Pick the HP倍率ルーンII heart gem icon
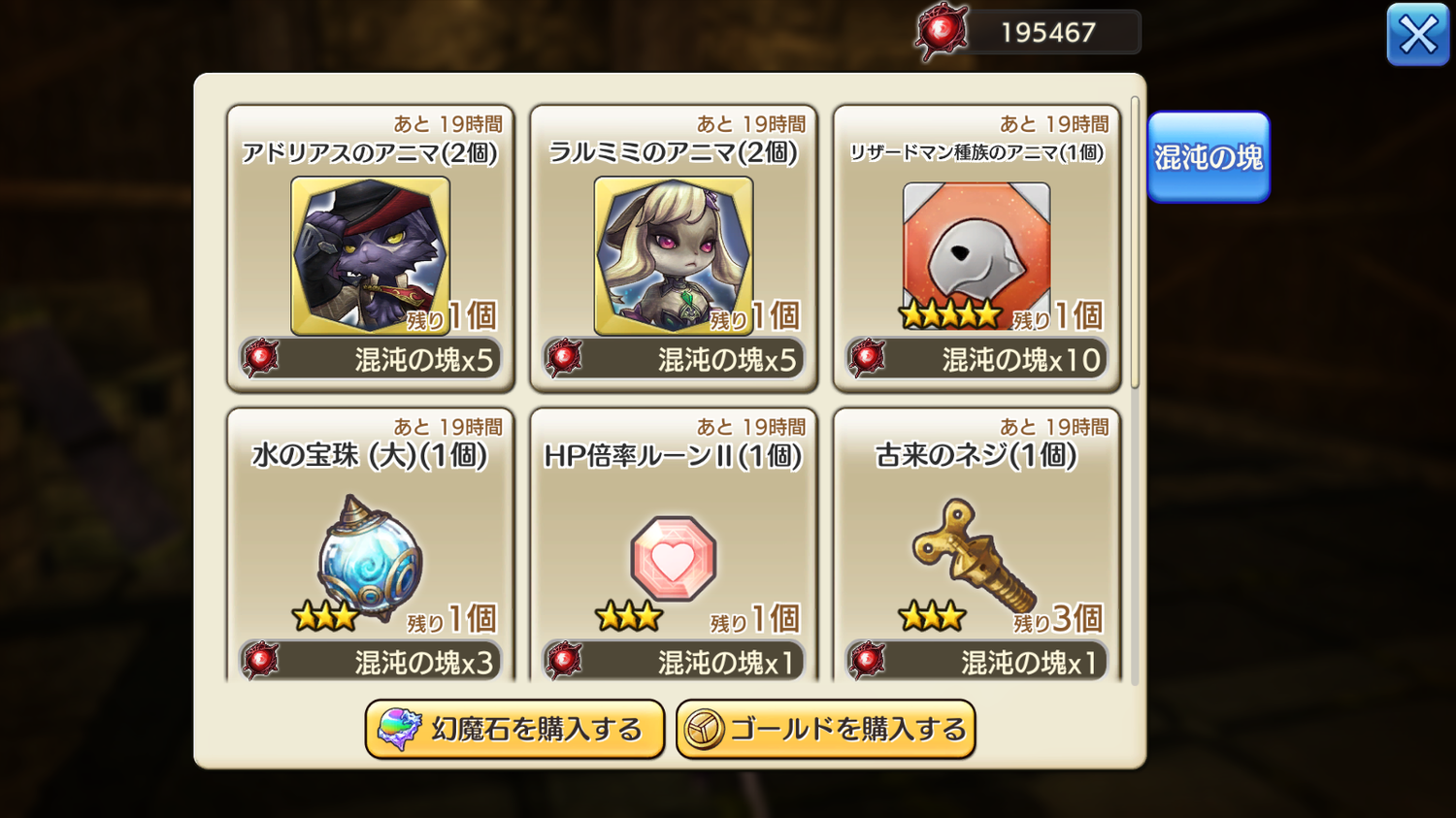This screenshot has height=818, width=1456. [x=673, y=559]
